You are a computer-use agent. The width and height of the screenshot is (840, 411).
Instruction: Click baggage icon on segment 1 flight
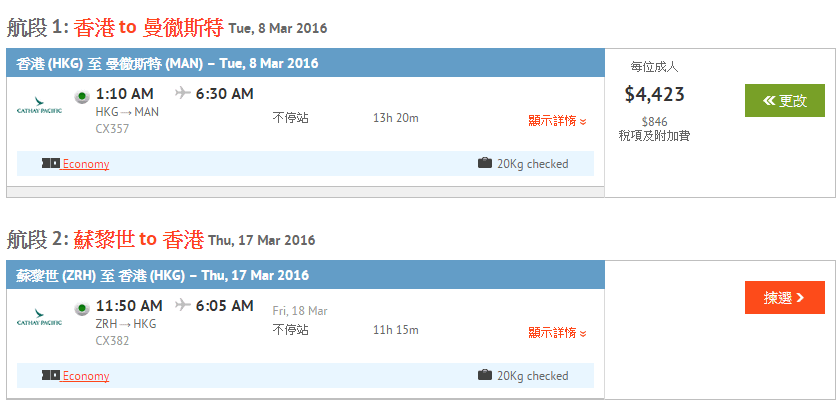[x=485, y=163]
